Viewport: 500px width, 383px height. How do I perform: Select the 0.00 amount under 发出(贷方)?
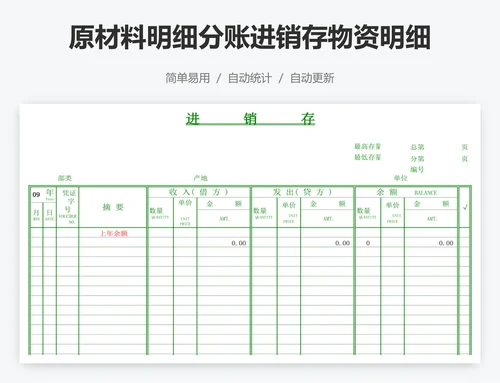pos(342,243)
